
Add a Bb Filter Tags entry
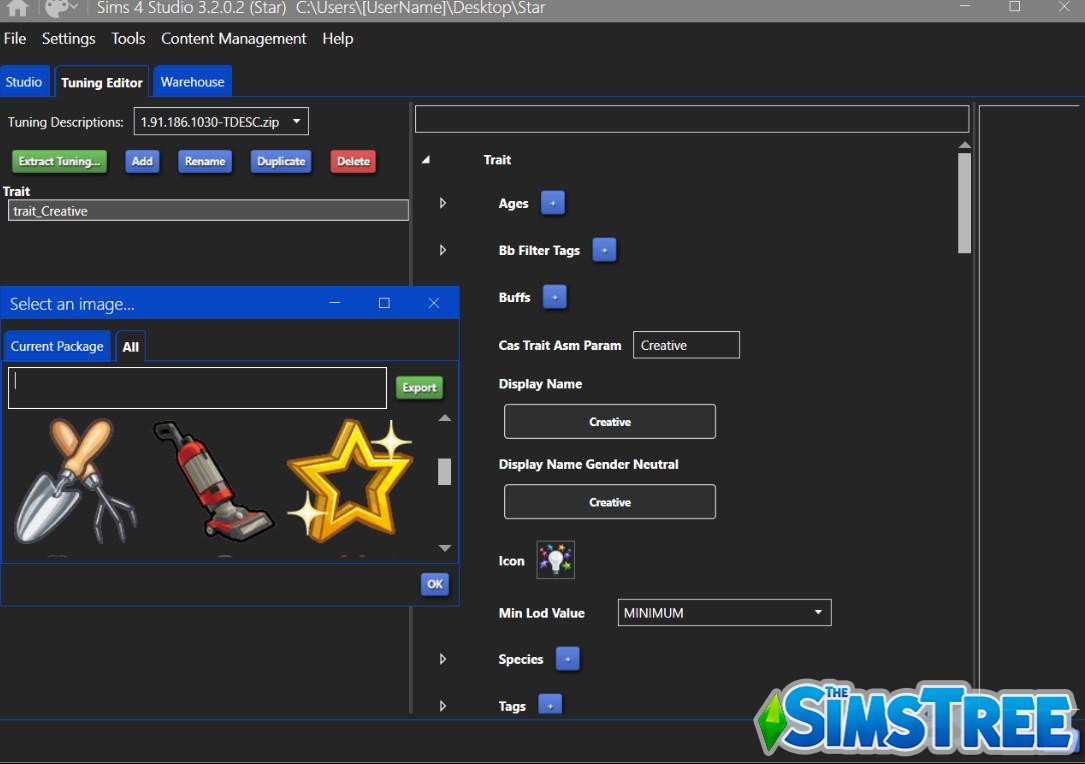(x=604, y=250)
